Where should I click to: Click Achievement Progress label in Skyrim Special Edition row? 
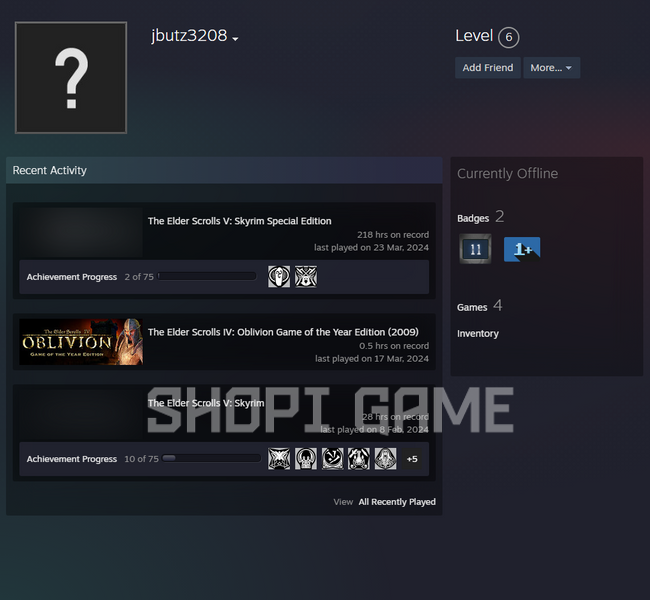[72, 277]
